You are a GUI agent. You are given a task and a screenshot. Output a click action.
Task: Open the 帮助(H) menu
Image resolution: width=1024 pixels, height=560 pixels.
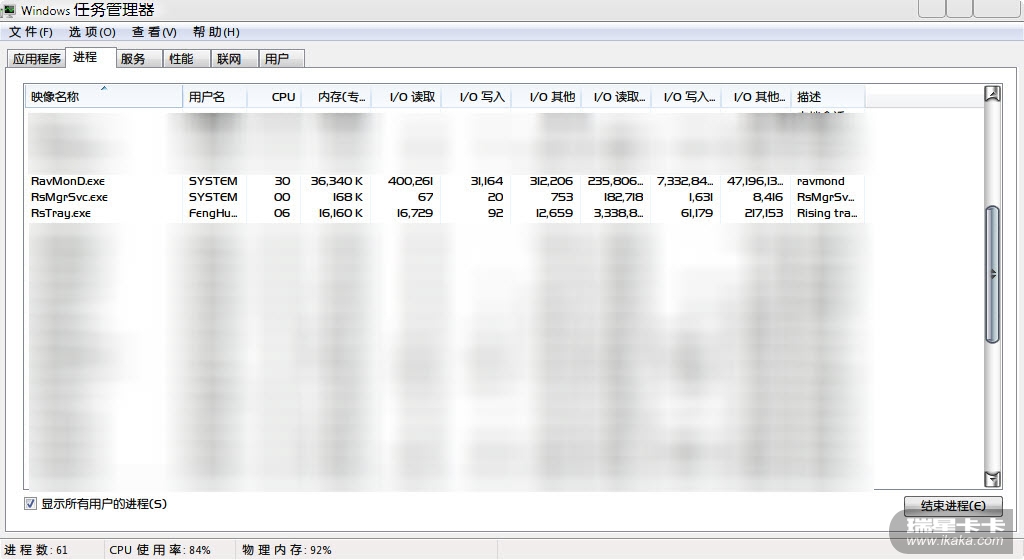coord(216,32)
